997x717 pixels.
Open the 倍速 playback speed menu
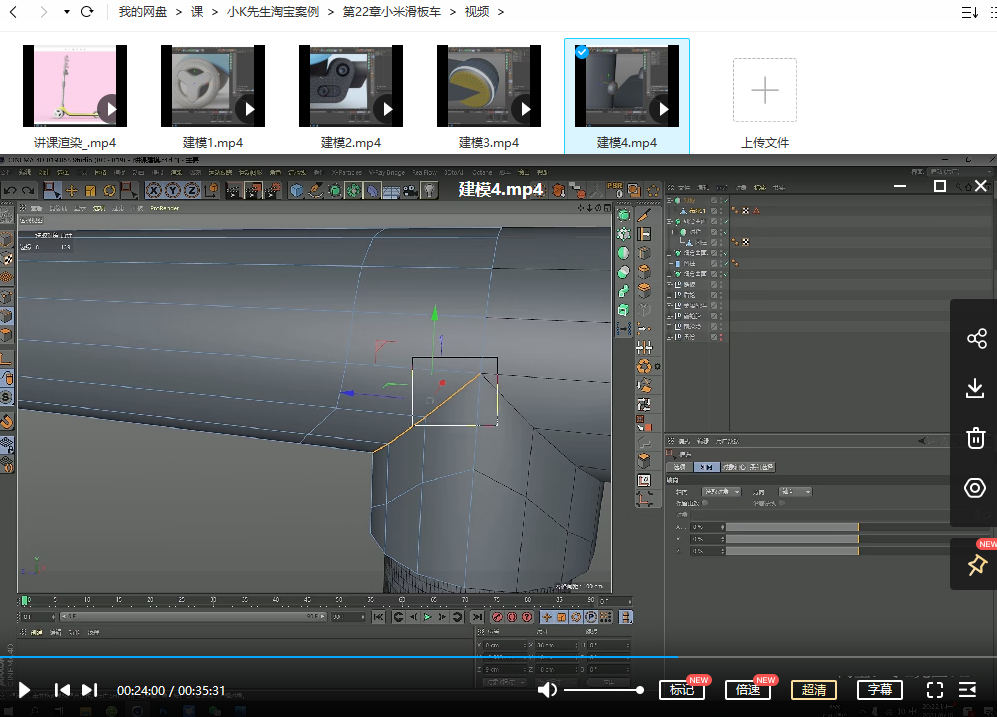(x=748, y=690)
